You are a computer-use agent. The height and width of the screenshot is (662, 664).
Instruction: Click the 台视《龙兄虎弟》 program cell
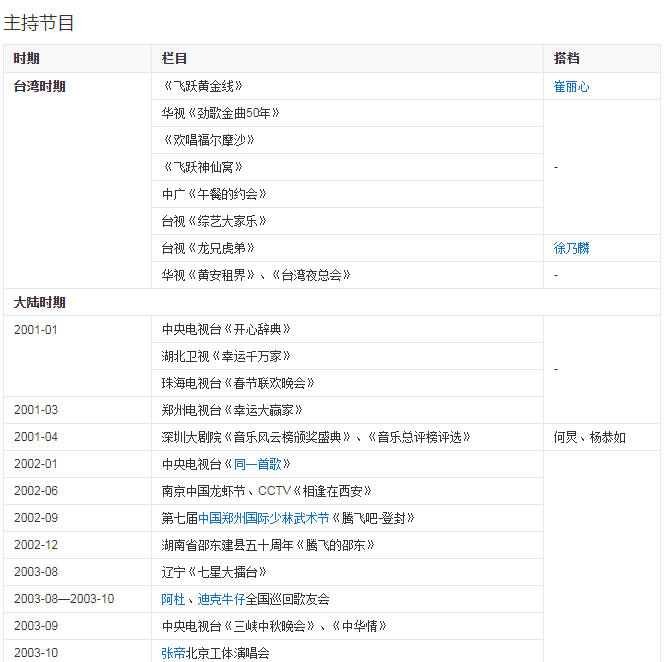(x=208, y=248)
